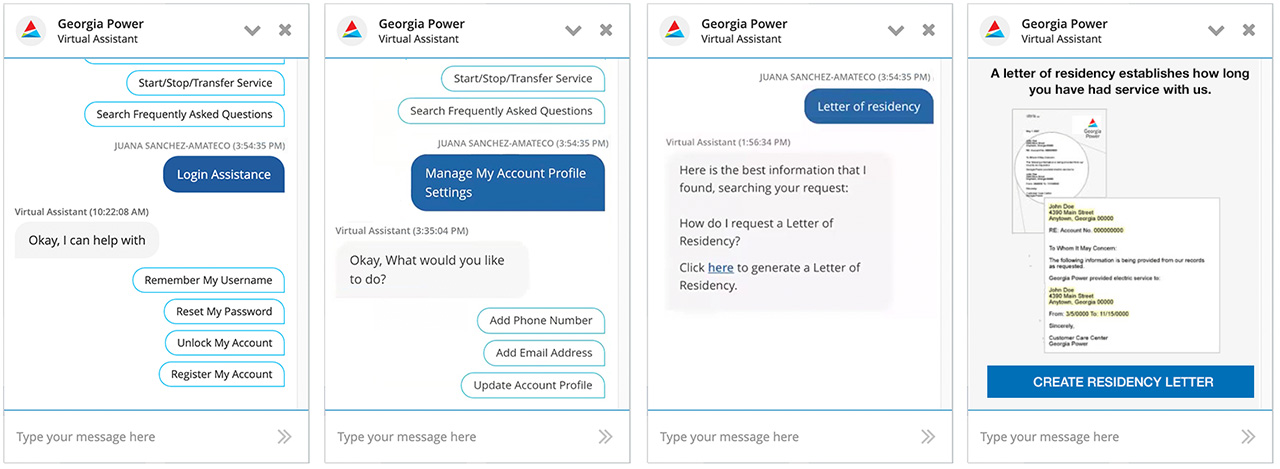1280x469 pixels.
Task: Pick Add Email Address option
Action: coord(544,352)
